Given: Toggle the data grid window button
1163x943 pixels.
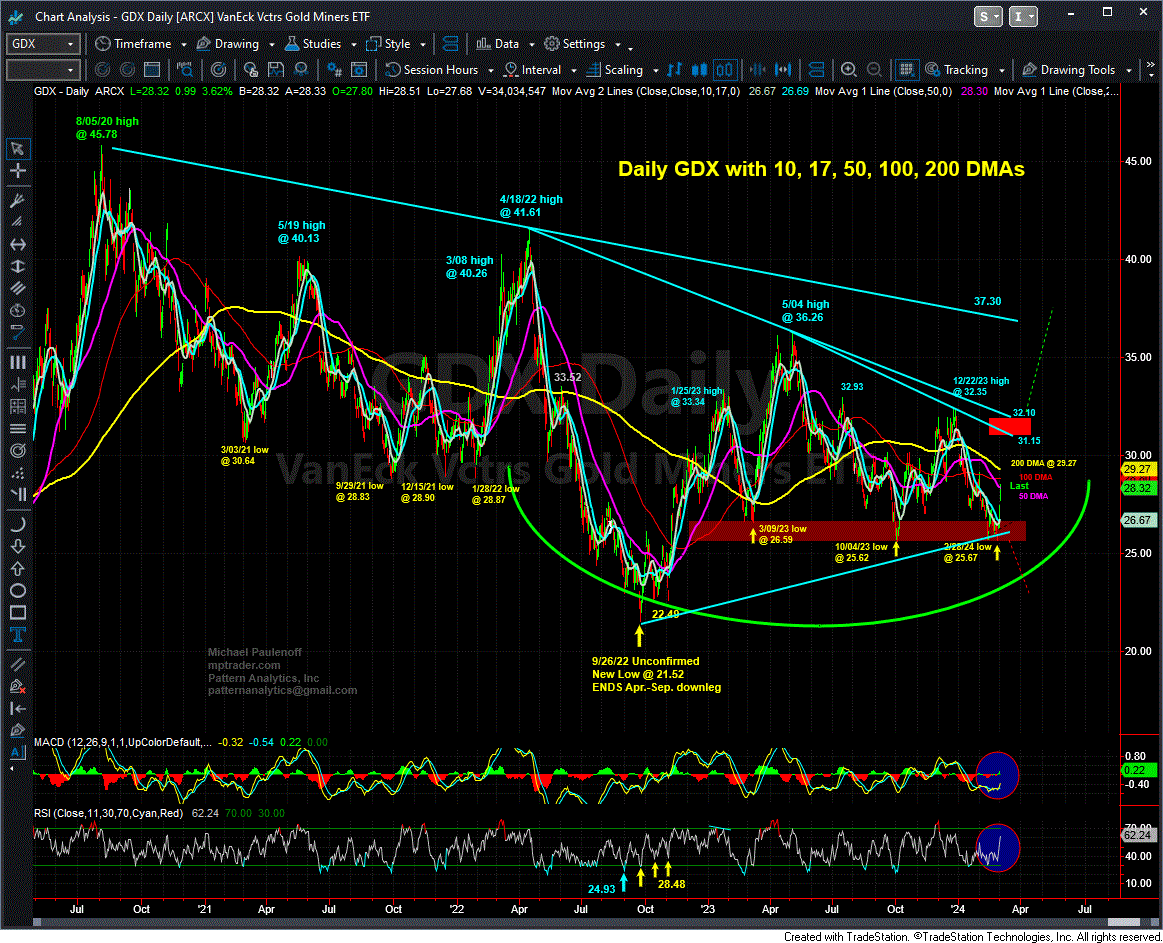Looking at the screenshot, I should point(906,70).
